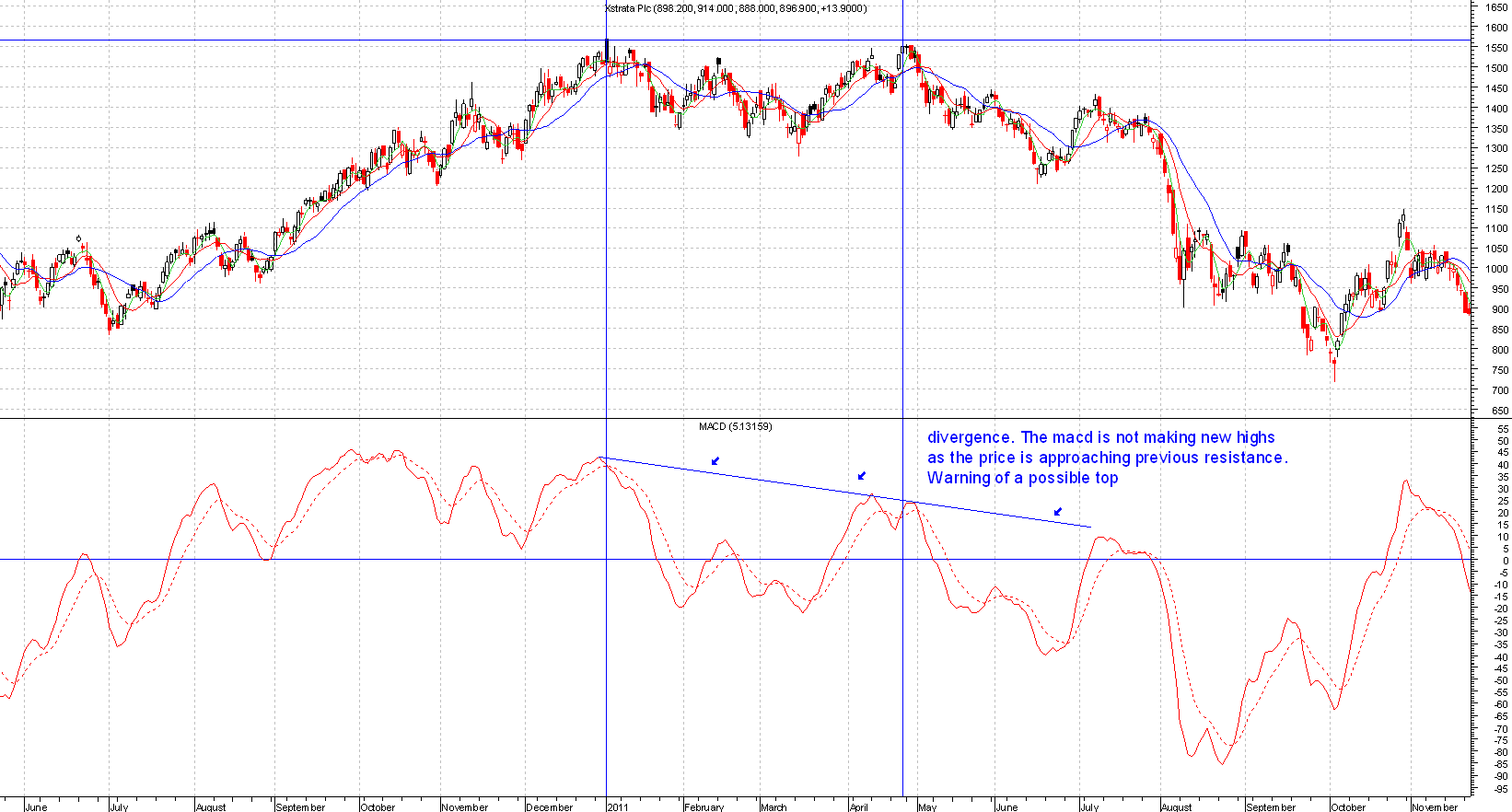Select the Xstrata Plc chart title
This screenshot has width=1512, height=812.
click(735, 8)
